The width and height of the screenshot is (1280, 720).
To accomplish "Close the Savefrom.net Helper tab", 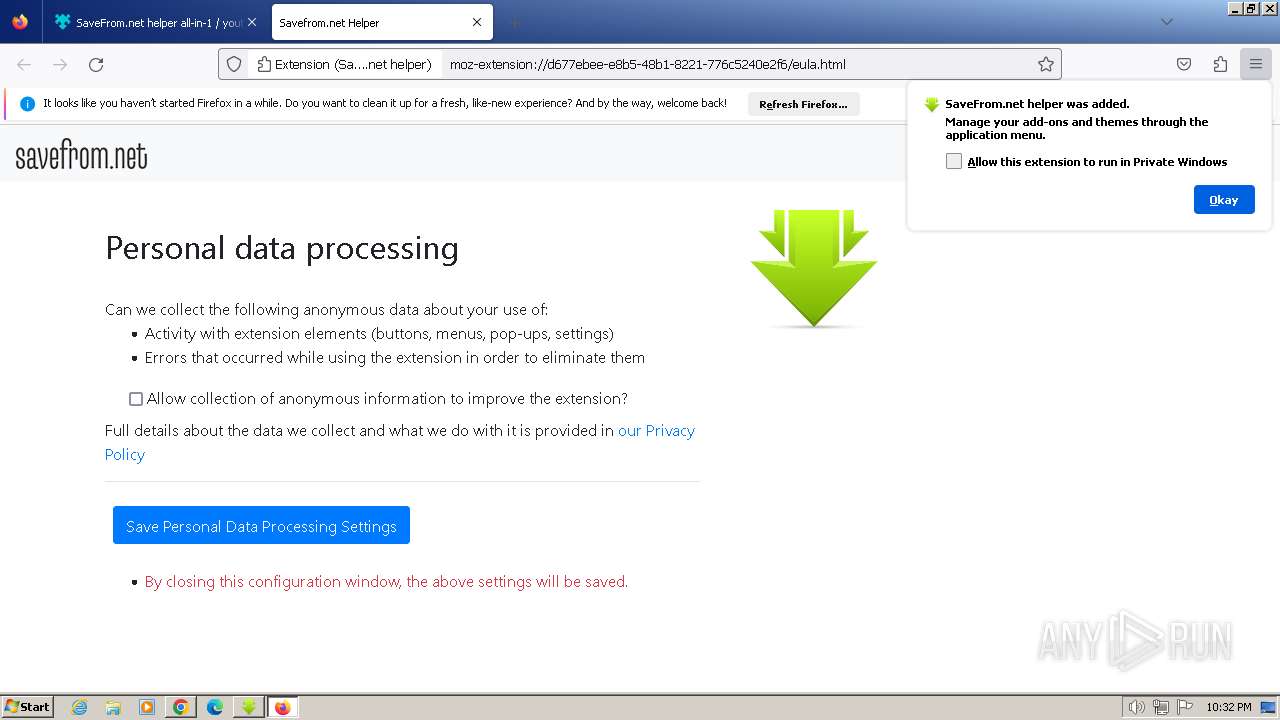I will coord(477,22).
